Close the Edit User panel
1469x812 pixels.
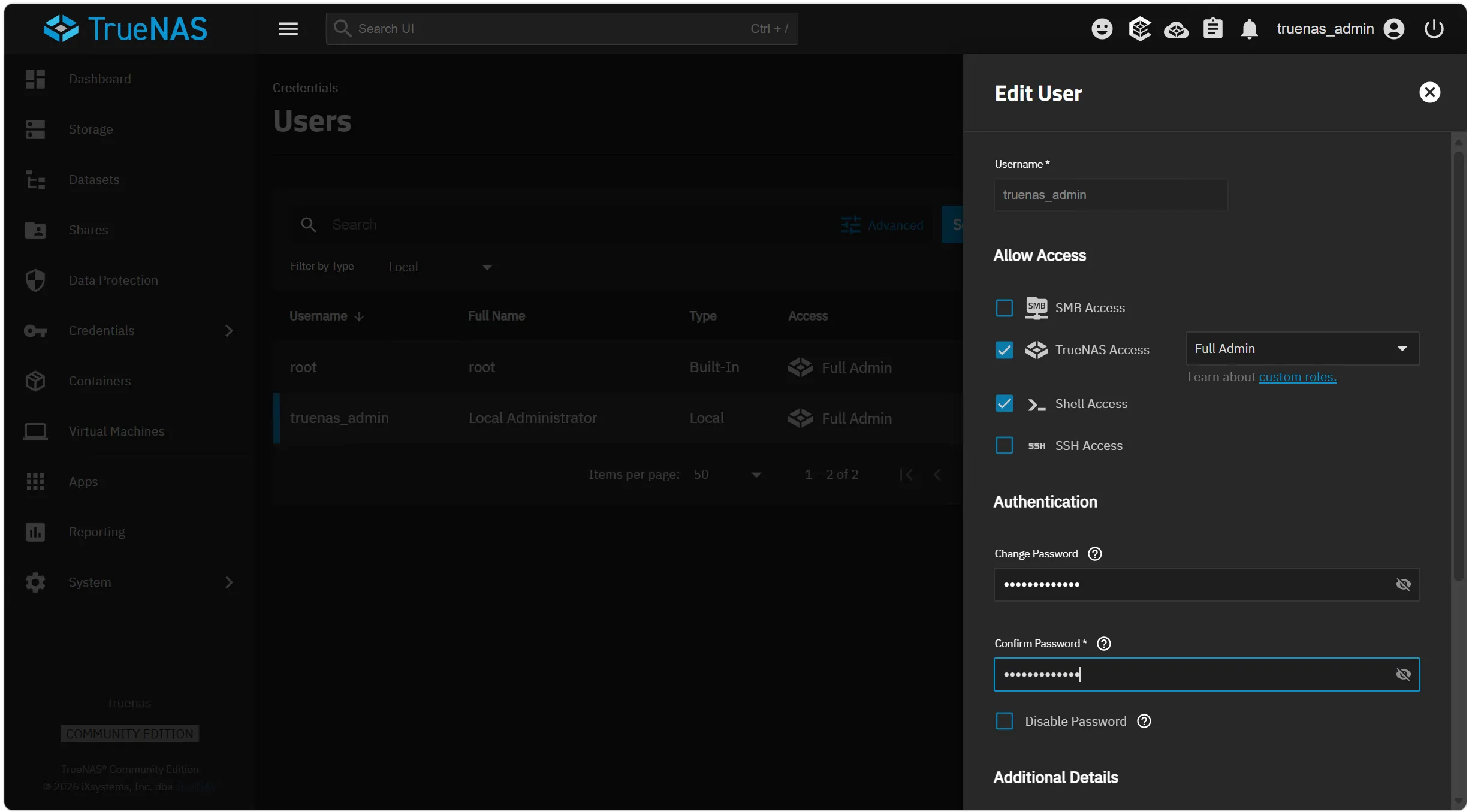1430,92
